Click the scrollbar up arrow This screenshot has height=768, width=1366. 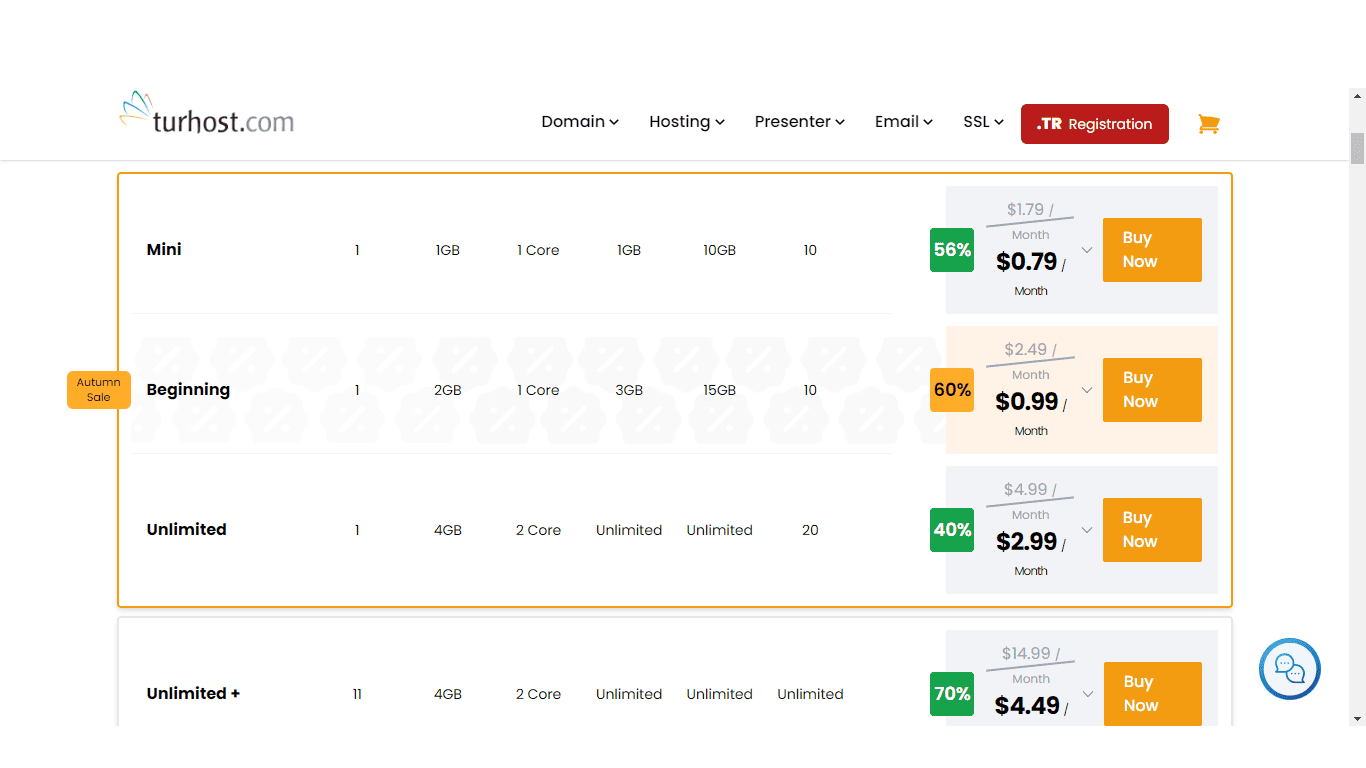(1357, 97)
